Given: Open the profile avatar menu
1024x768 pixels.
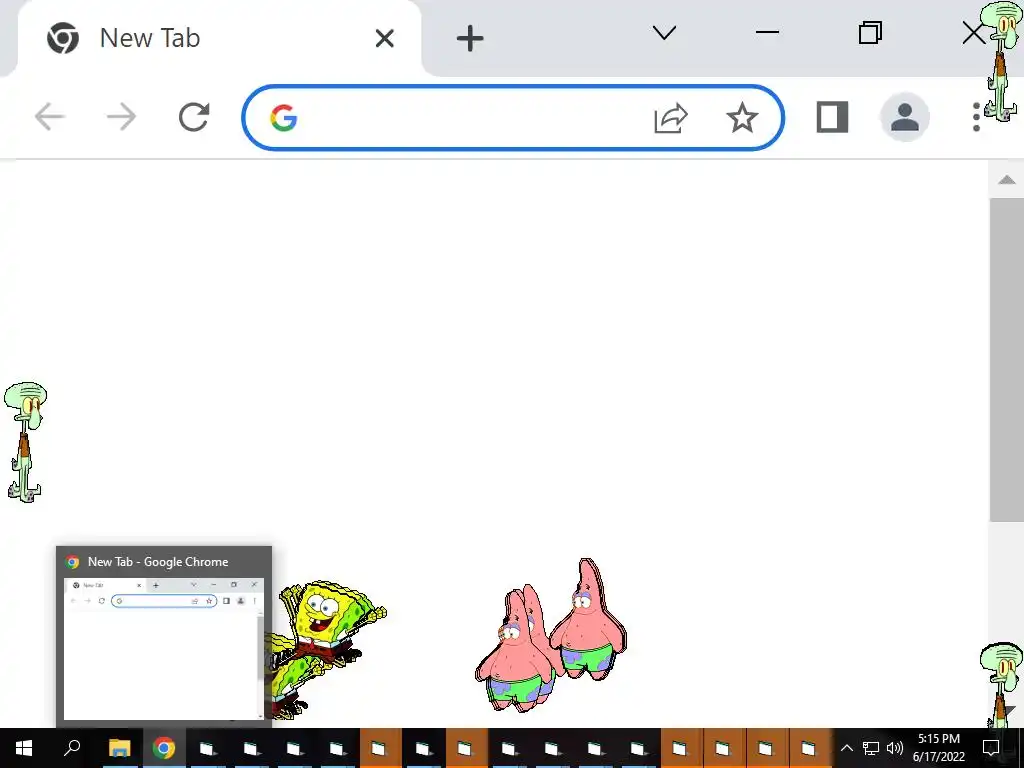Looking at the screenshot, I should (904, 118).
